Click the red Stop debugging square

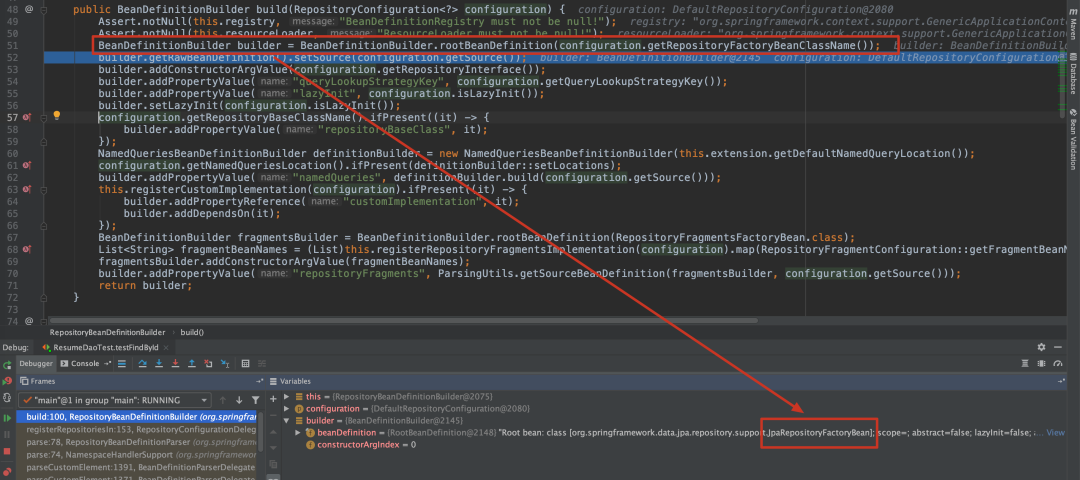(x=7, y=451)
